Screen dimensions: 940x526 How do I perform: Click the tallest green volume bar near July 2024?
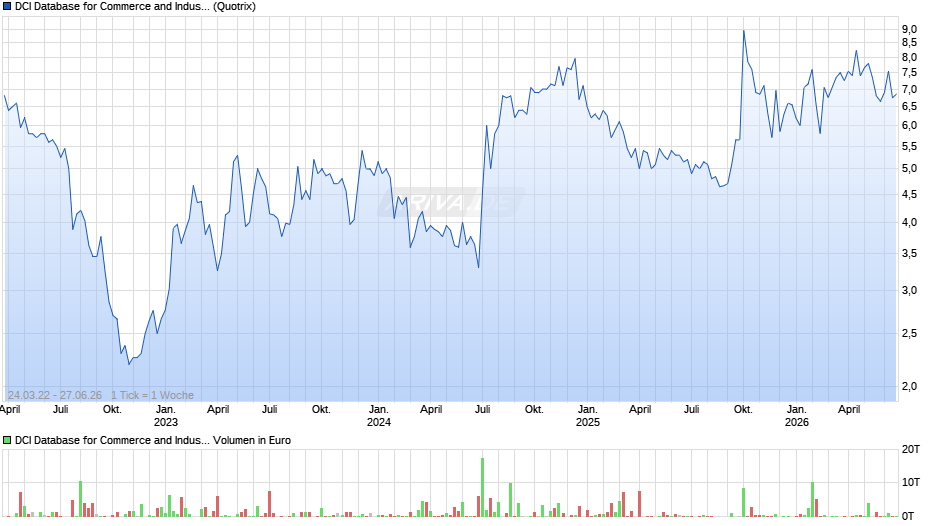(483, 488)
